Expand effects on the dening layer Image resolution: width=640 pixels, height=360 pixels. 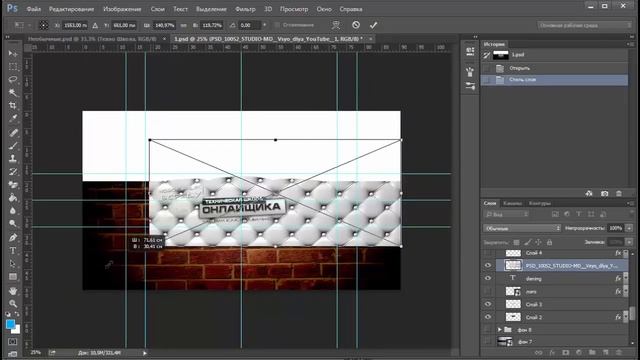click(x=626, y=278)
